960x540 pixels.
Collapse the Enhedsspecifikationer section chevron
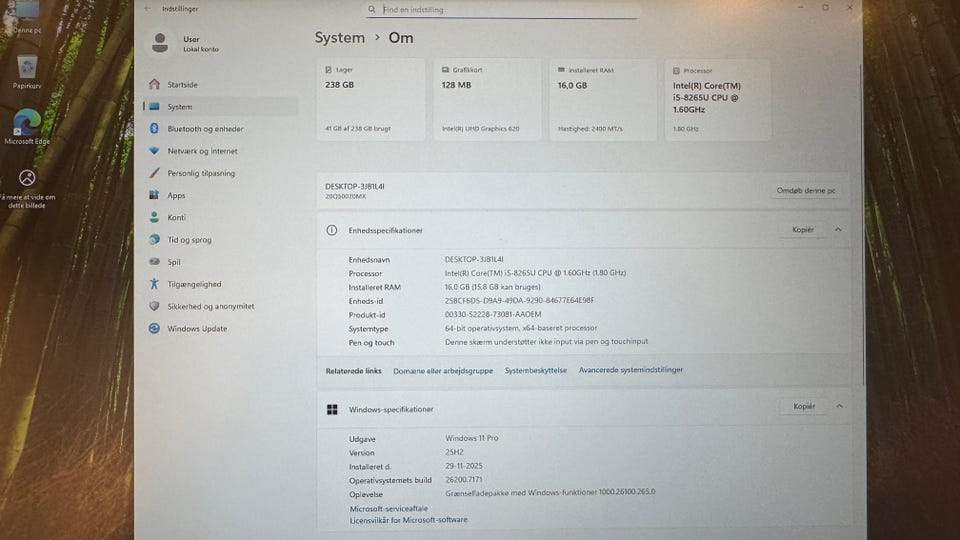pyautogui.click(x=838, y=230)
